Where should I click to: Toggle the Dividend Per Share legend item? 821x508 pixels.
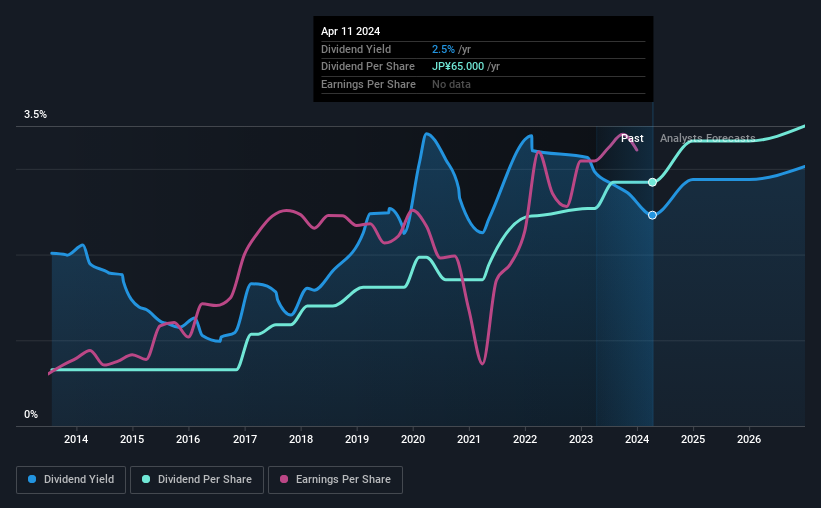click(x=197, y=480)
